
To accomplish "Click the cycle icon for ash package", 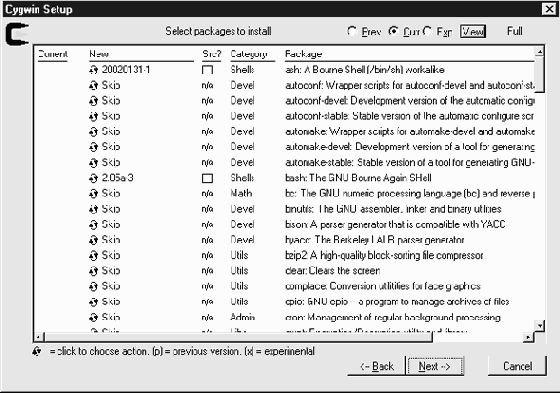I will click(x=93, y=70).
